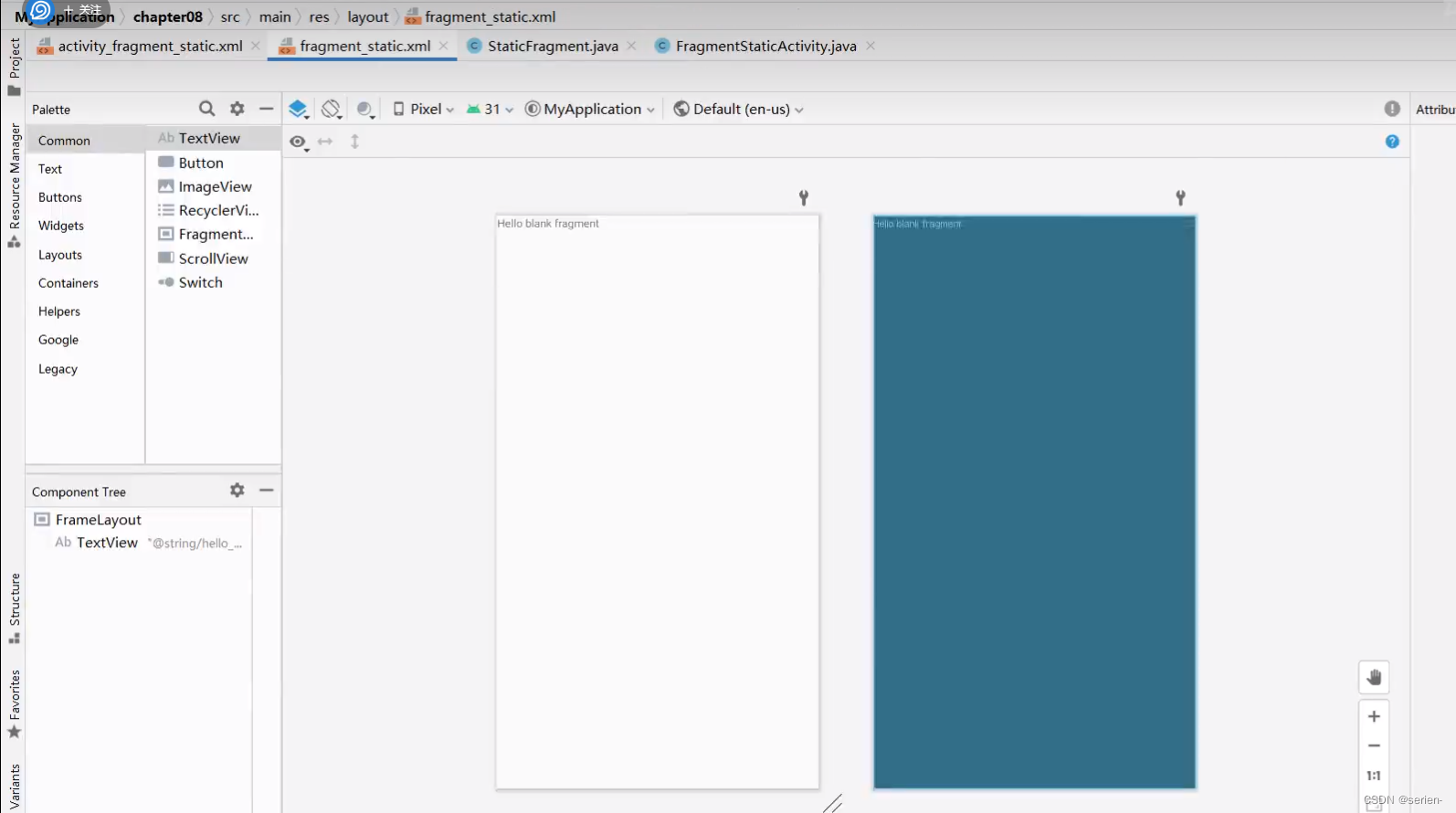Open Structure tool window
This screenshot has height=813, width=1456.
click(x=14, y=608)
